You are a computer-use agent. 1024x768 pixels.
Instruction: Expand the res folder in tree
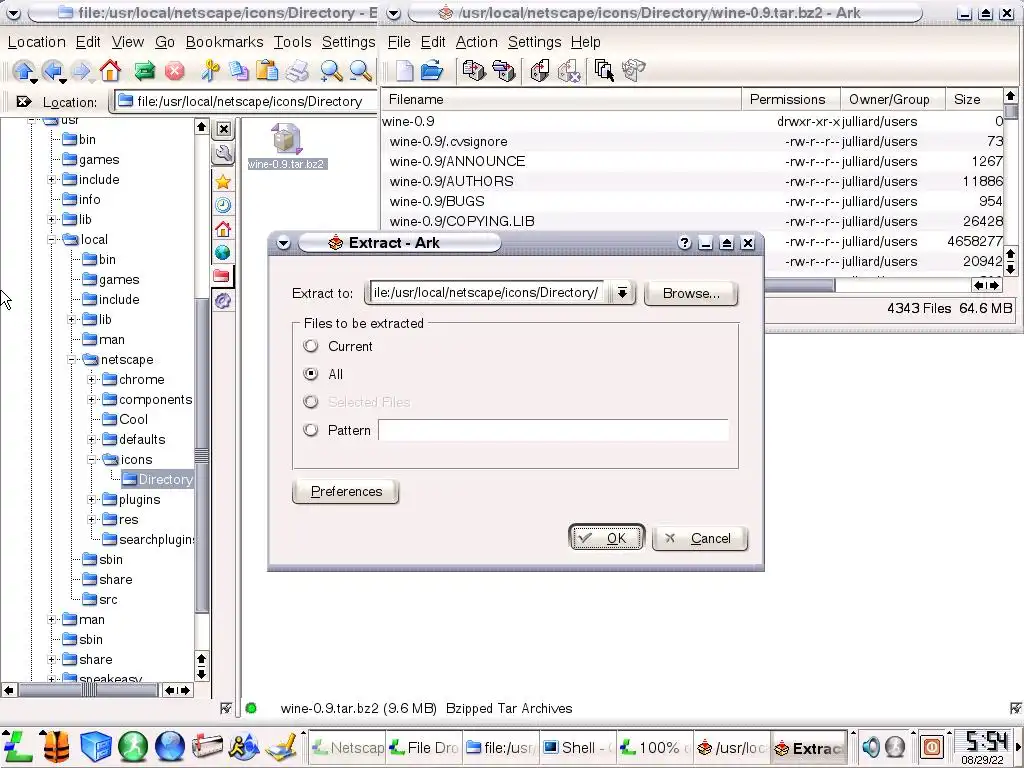pos(92,520)
